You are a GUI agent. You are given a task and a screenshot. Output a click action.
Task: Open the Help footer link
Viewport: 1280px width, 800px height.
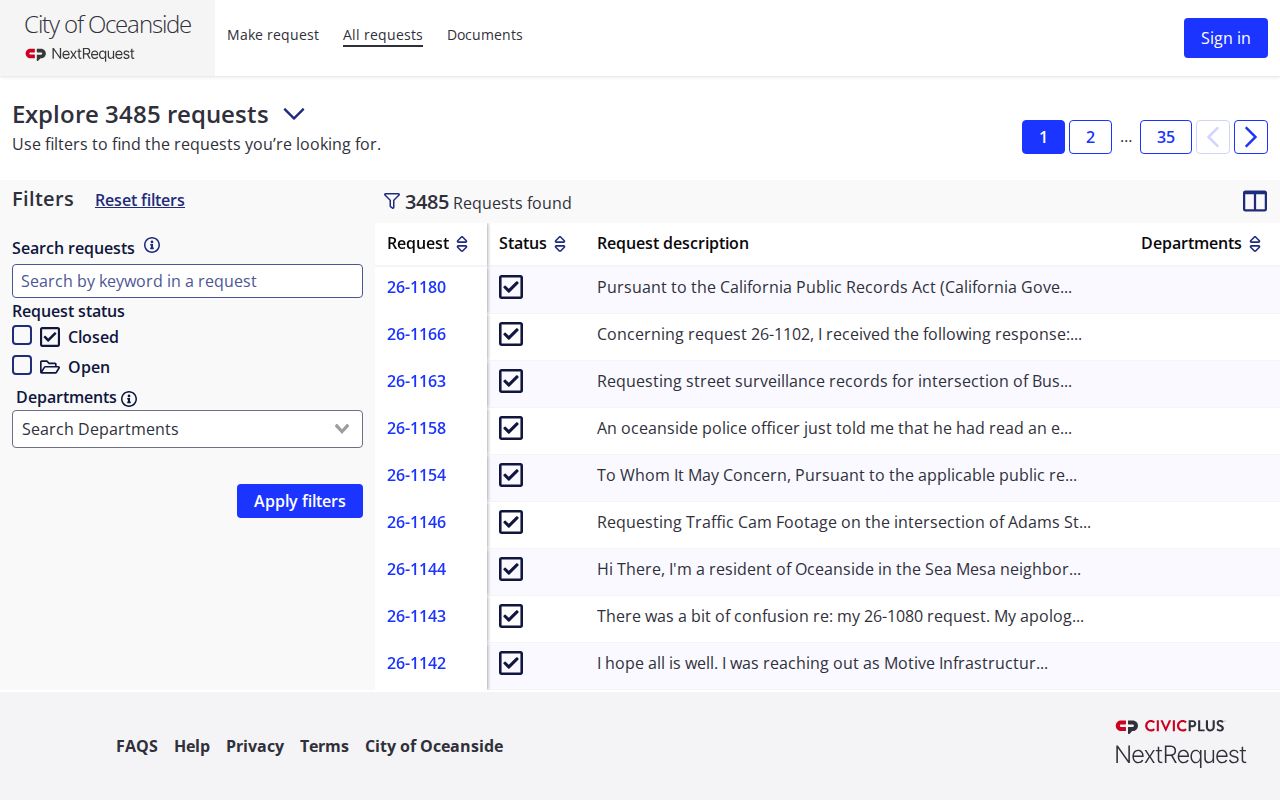click(192, 746)
